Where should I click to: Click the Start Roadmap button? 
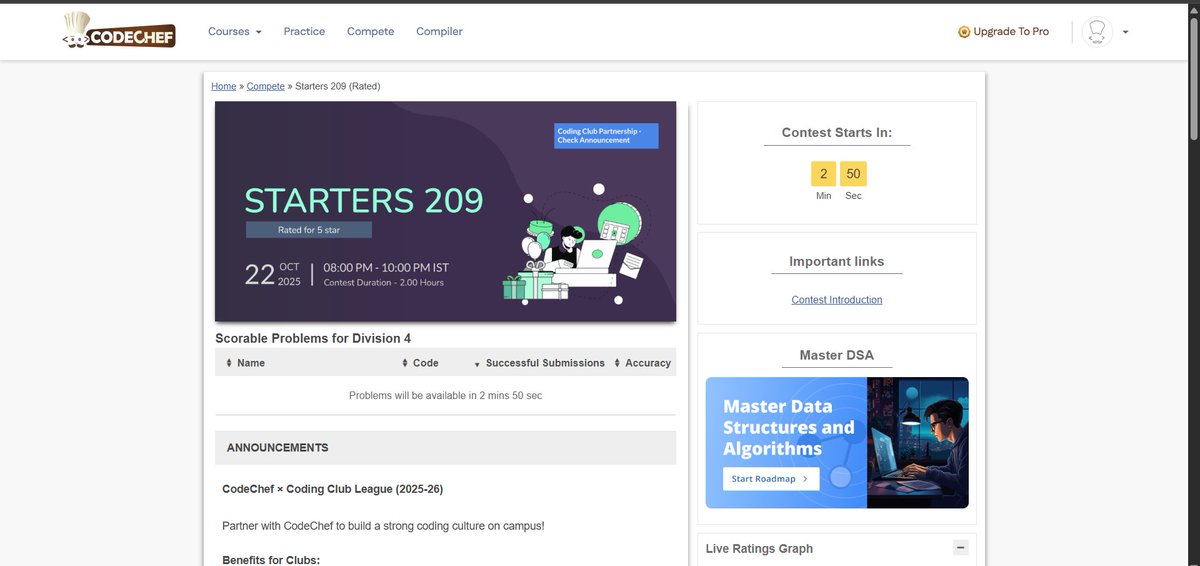point(771,479)
